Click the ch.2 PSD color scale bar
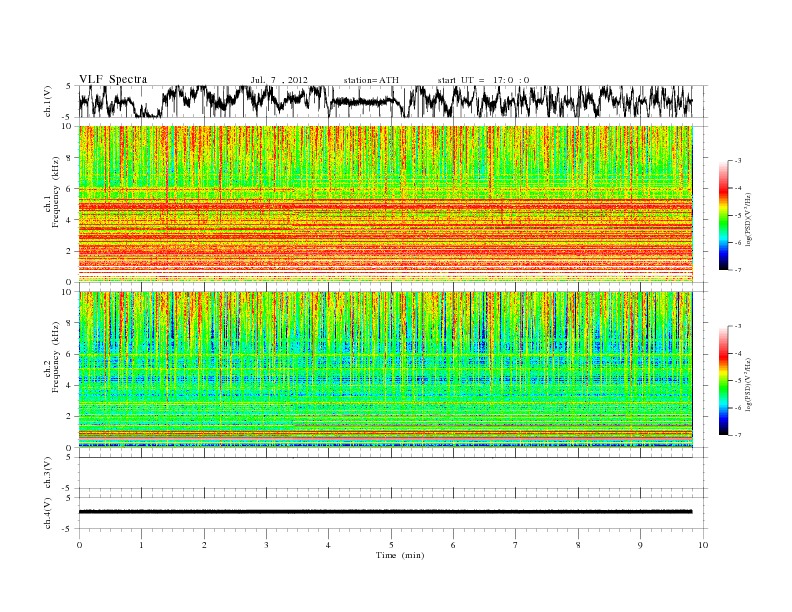The width and height of the screenshot is (792, 612). tap(723, 381)
